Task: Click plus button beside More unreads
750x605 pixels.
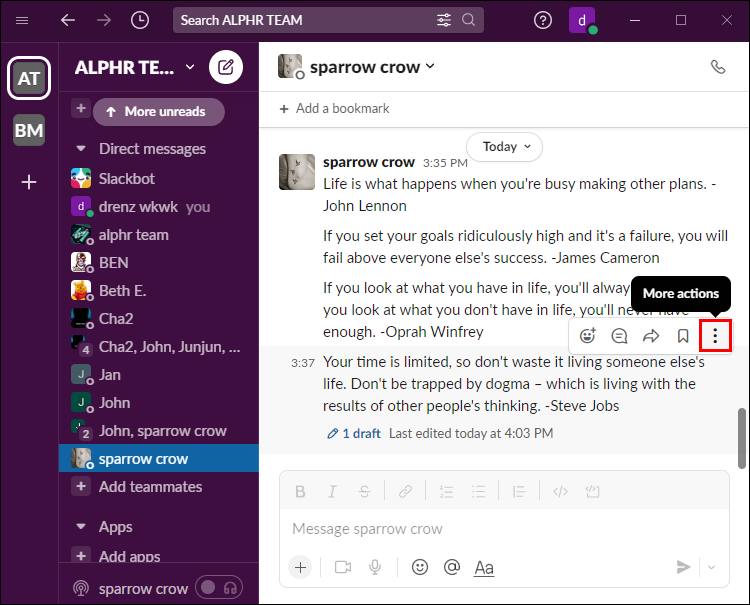Action: pos(81,108)
